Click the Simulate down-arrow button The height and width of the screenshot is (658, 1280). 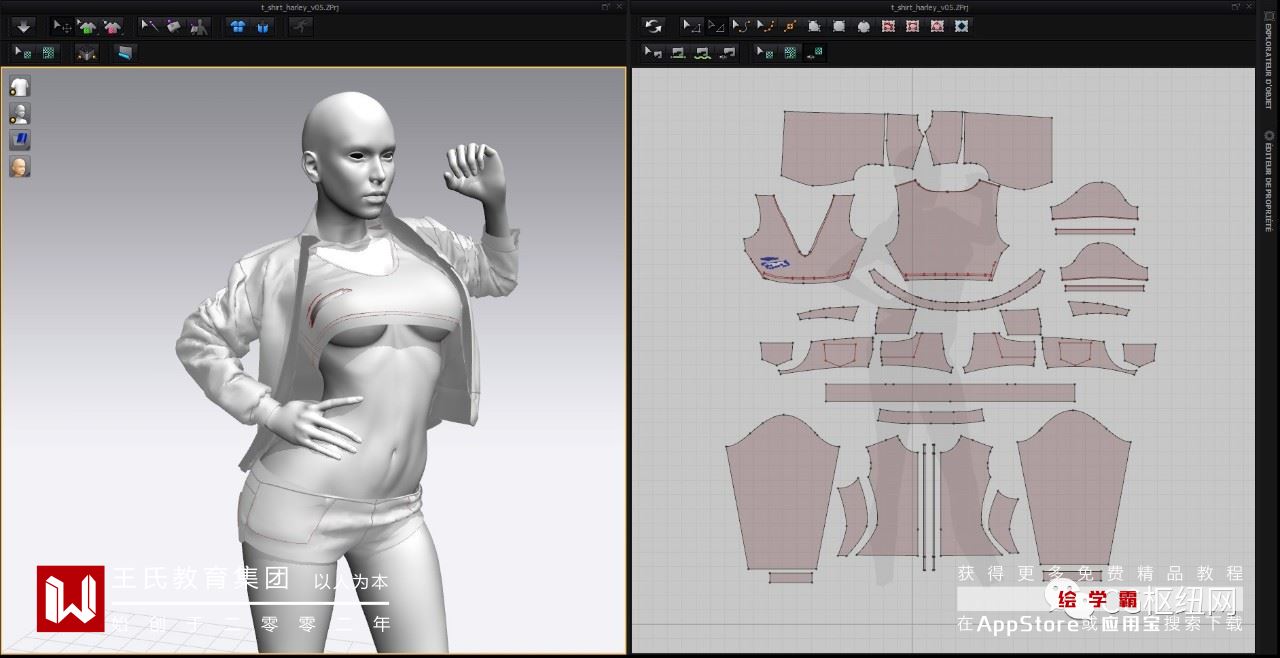[x=24, y=26]
